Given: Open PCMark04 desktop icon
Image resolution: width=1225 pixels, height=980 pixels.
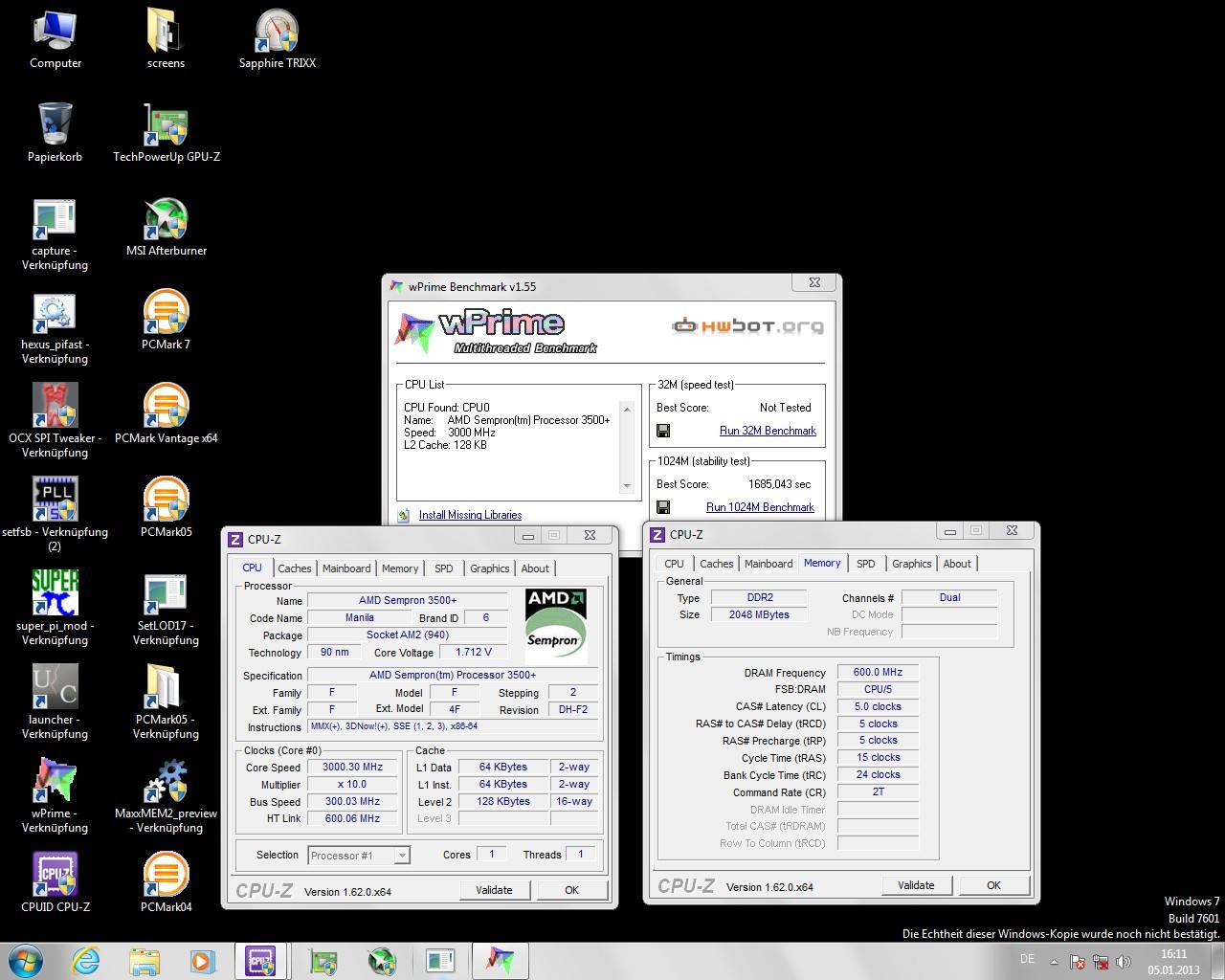Looking at the screenshot, I should click(166, 883).
